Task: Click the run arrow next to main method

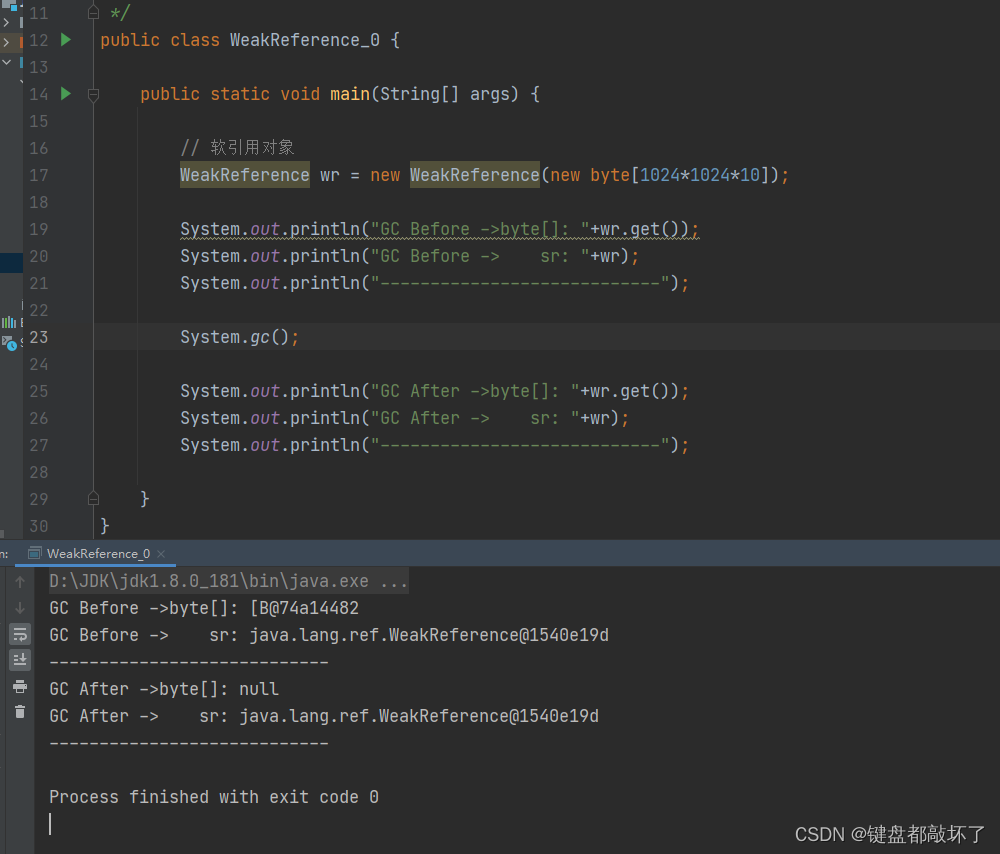Action: tap(65, 93)
